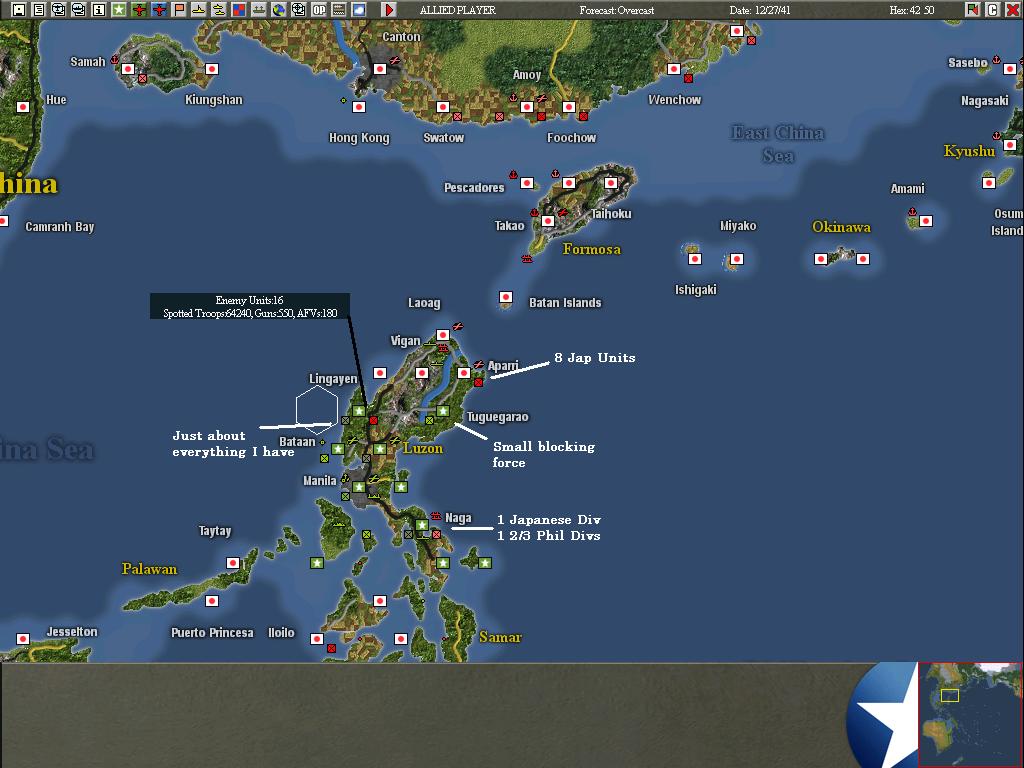This screenshot has width=1024, height=768.
Task: Click the orange flag toolbar icon
Action: [179, 9]
